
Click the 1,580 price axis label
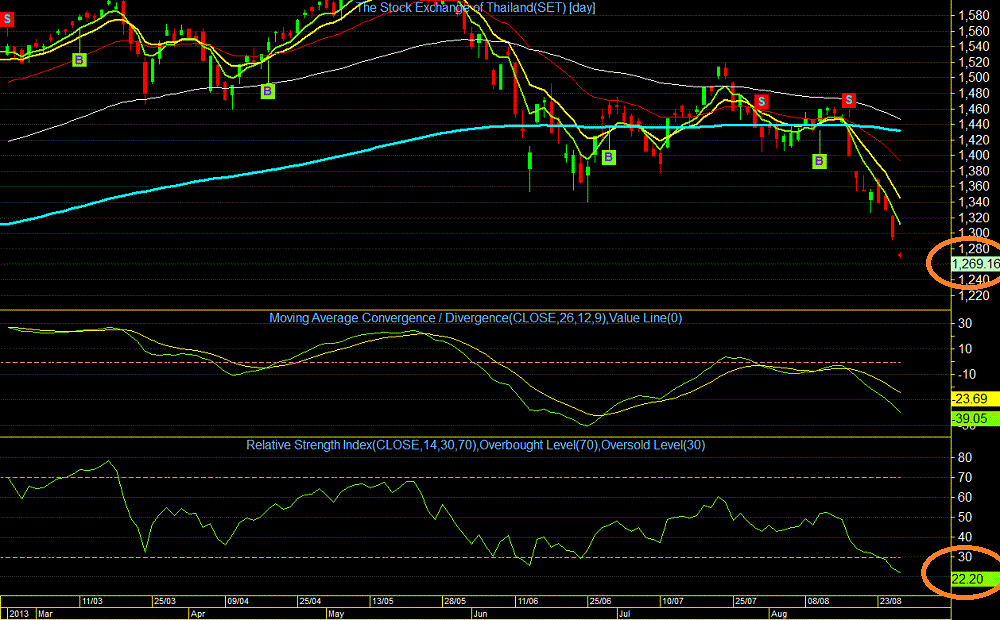[x=974, y=15]
